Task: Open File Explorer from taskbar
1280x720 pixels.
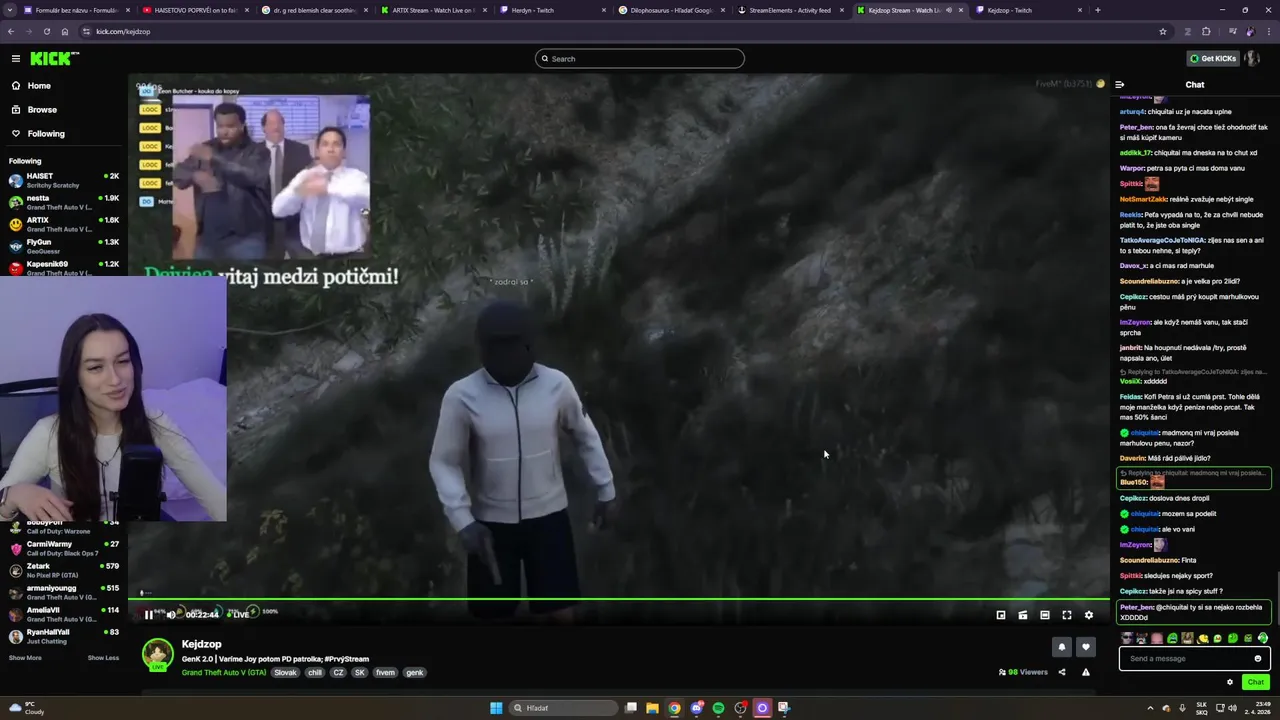Action: point(652,708)
